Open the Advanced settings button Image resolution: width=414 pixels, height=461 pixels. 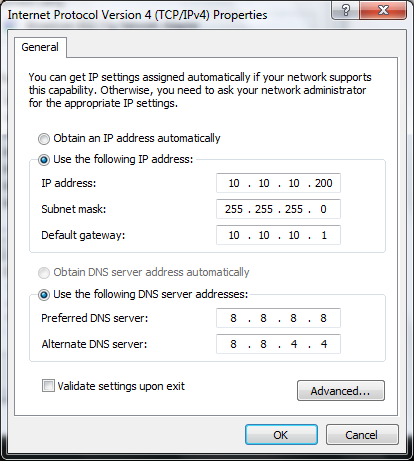click(341, 390)
